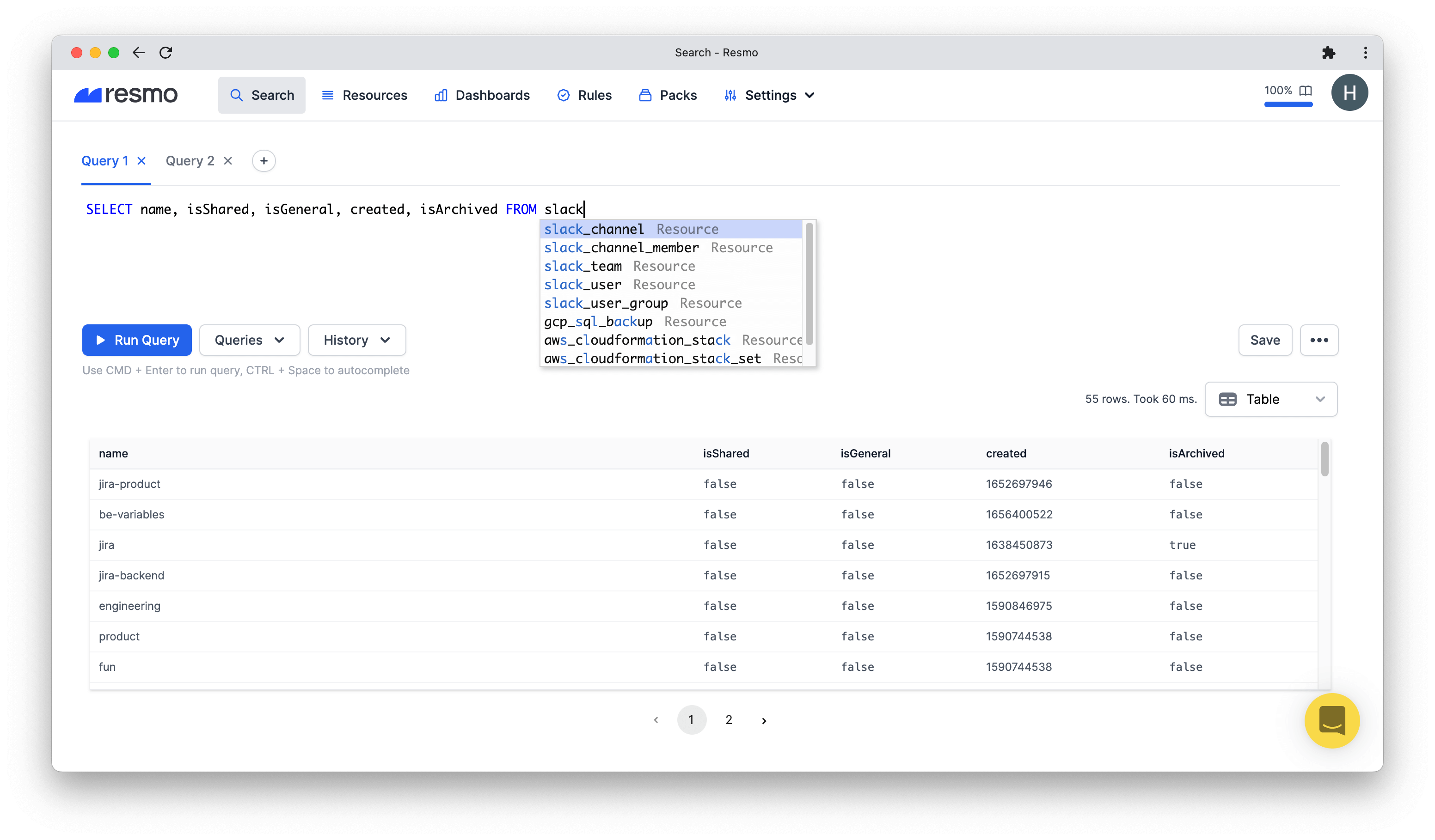Pick gcp_sql_backup suggestion
Screen dimensions: 1435x840
pyautogui.click(x=671, y=322)
